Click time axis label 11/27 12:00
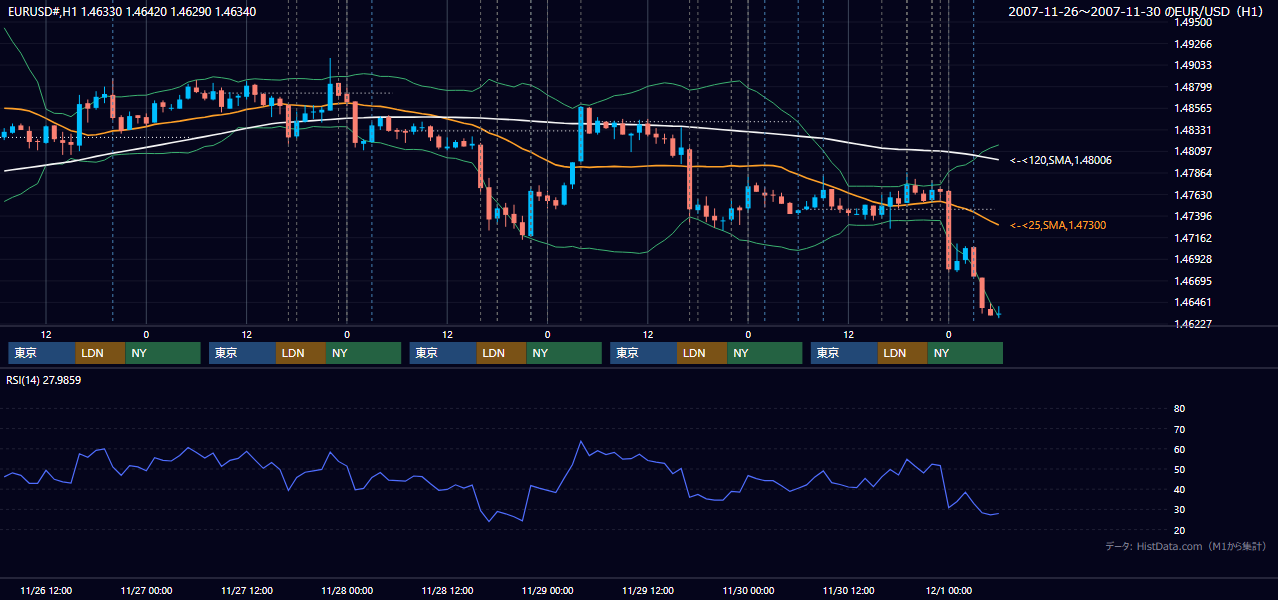1278x600 pixels. point(247,590)
